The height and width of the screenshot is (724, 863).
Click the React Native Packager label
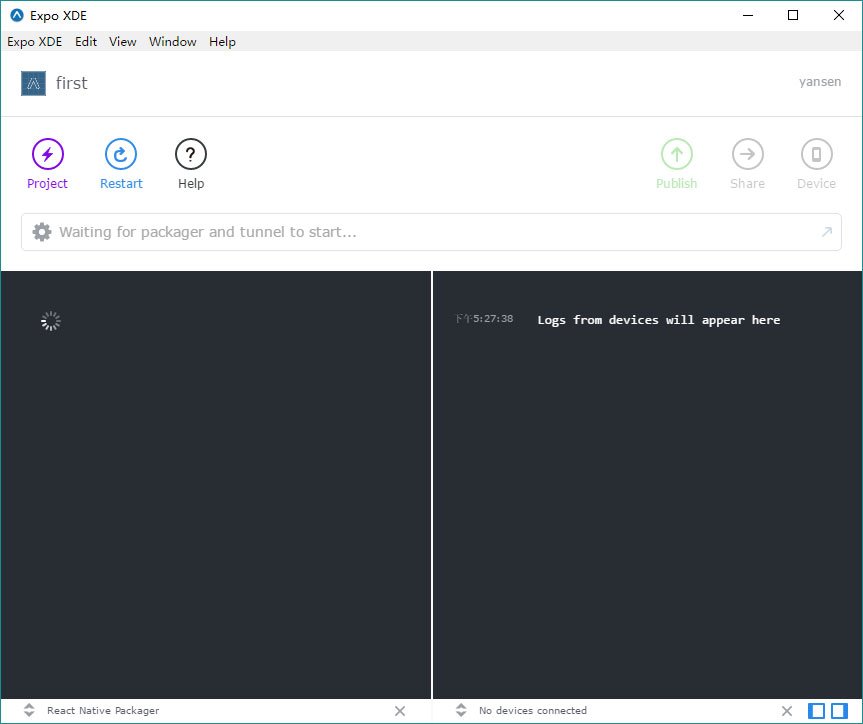(x=103, y=710)
